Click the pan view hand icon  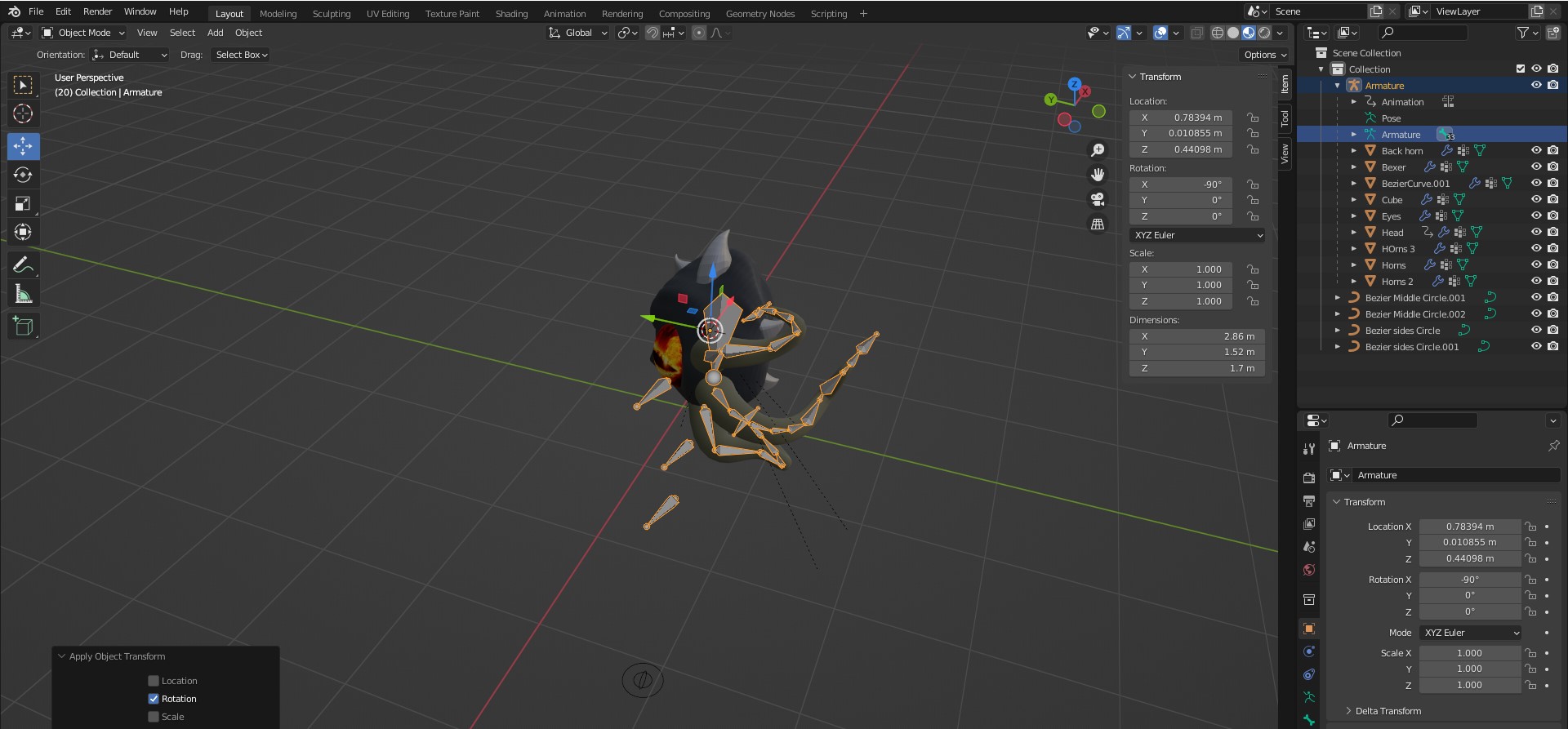click(1098, 175)
